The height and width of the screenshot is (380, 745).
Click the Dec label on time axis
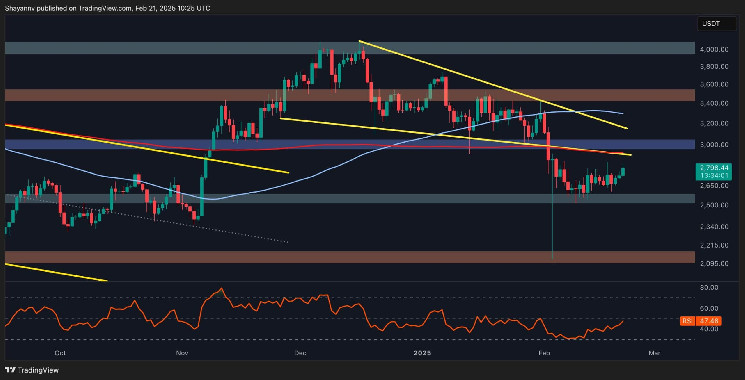tap(300, 353)
